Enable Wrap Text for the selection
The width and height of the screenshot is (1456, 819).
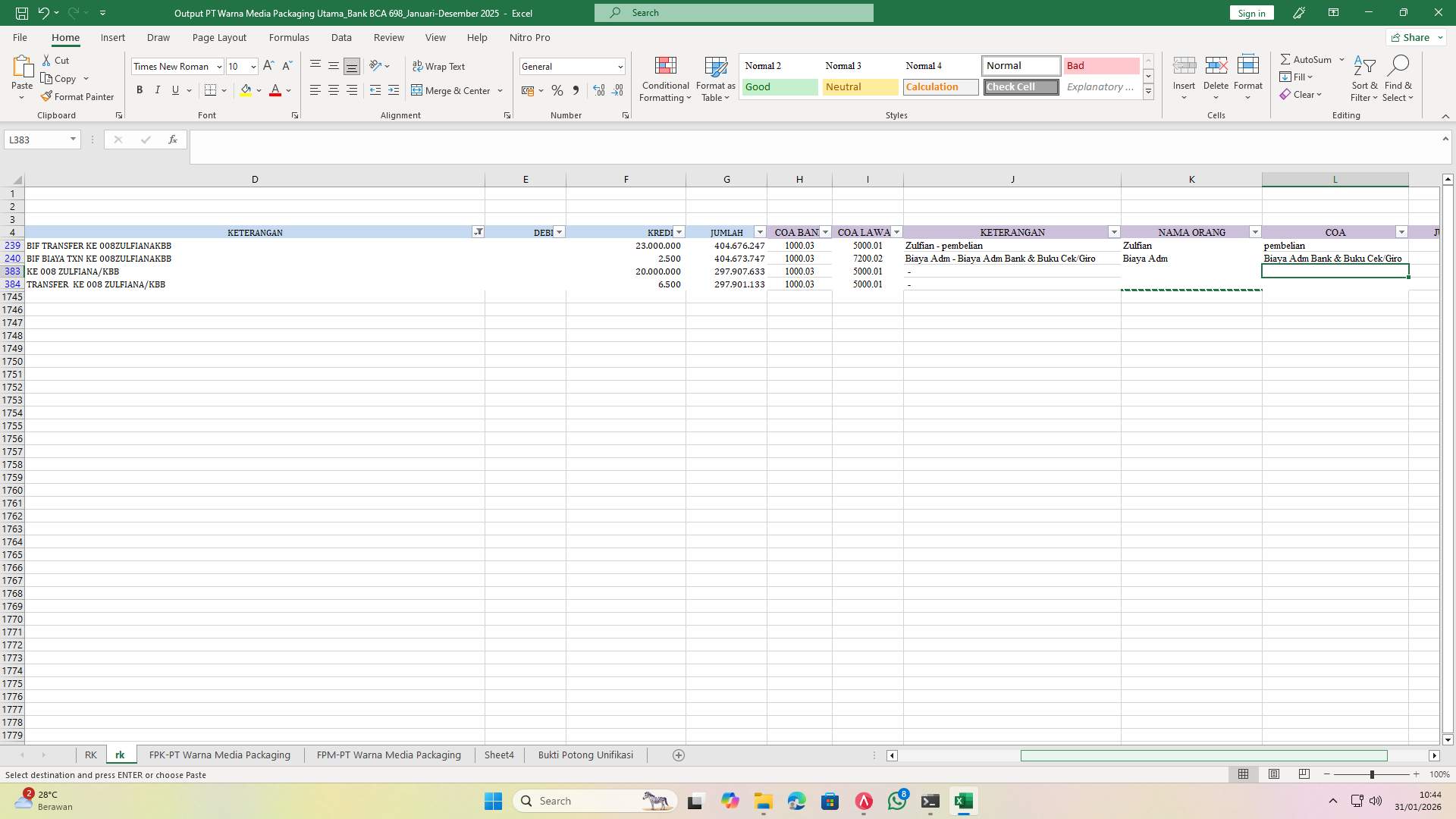click(440, 66)
